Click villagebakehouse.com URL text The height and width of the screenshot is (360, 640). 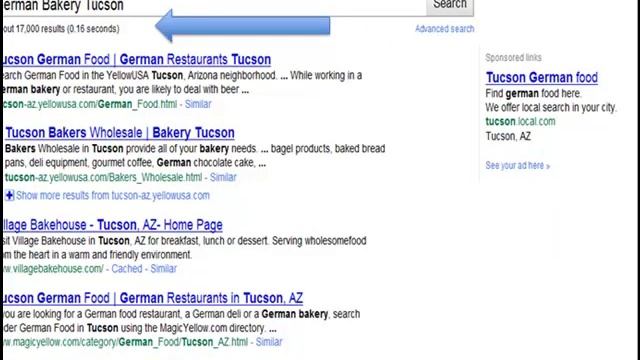(53, 269)
